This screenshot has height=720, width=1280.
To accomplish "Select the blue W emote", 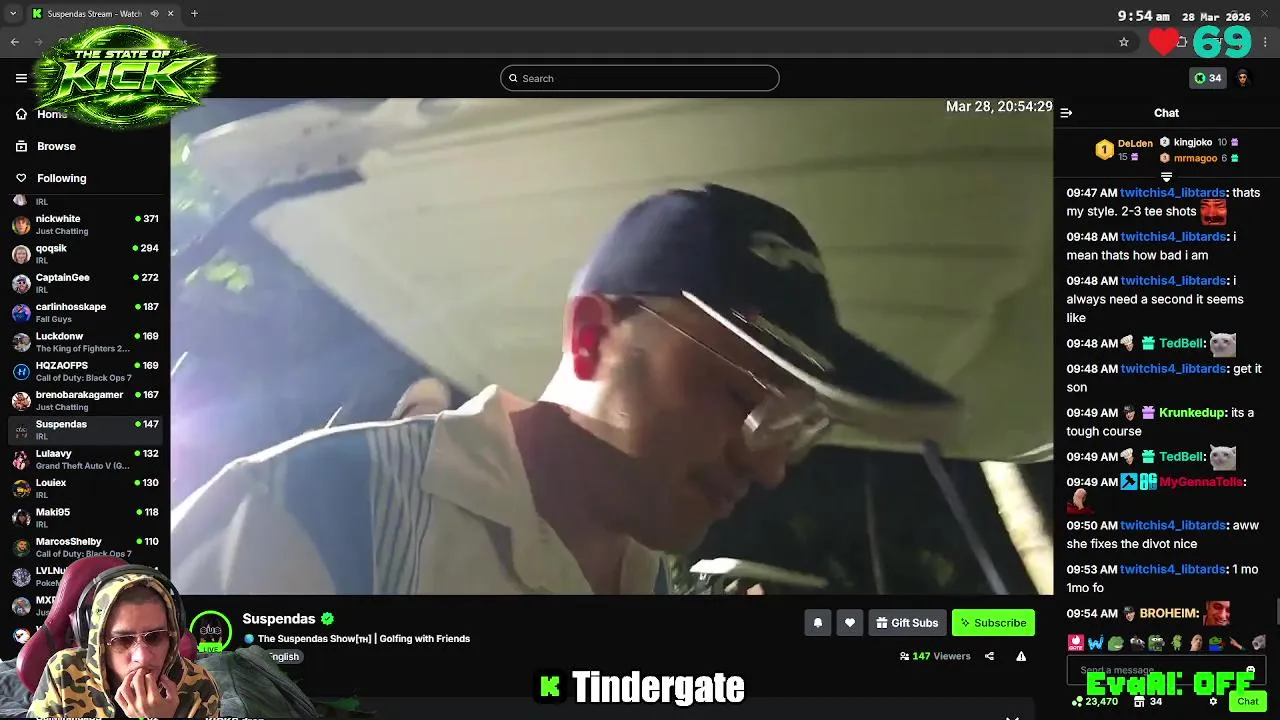I will tap(1096, 643).
